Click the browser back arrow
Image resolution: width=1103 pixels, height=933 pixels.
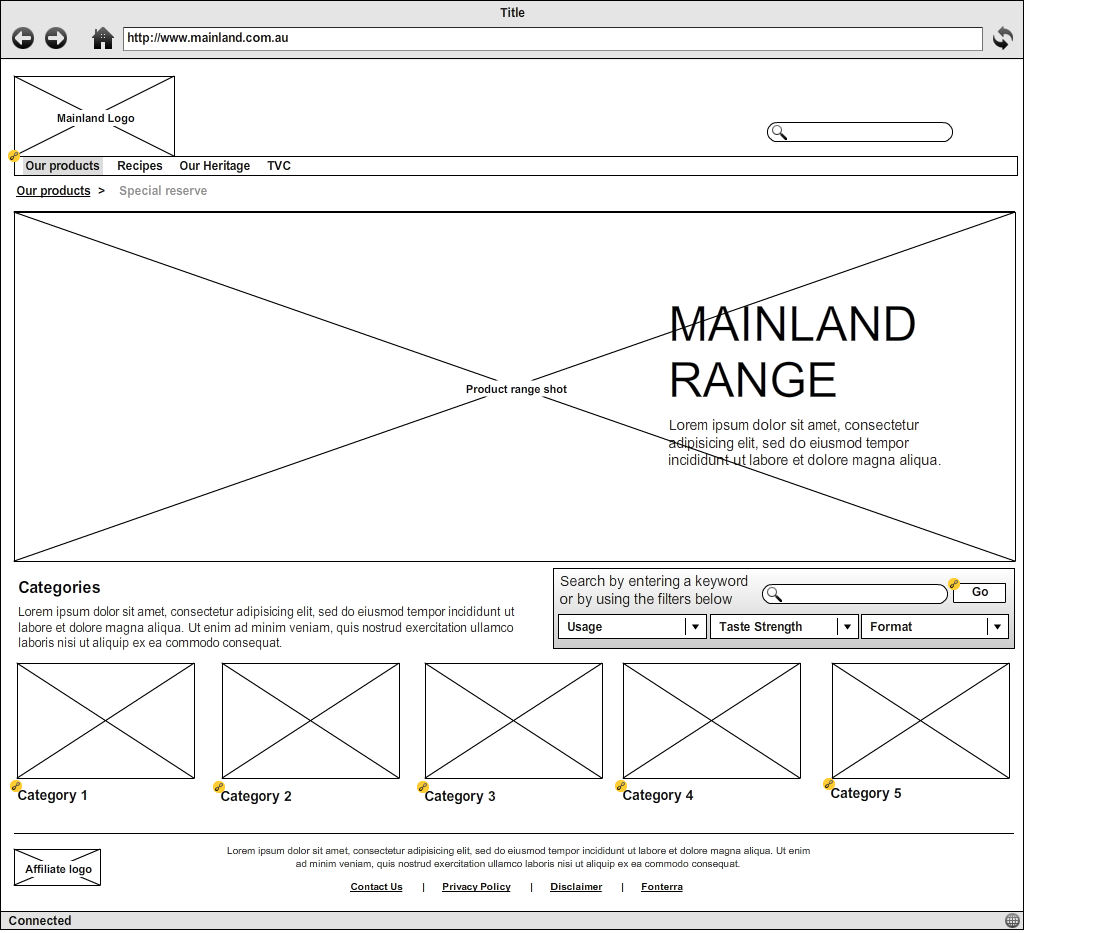[23, 38]
